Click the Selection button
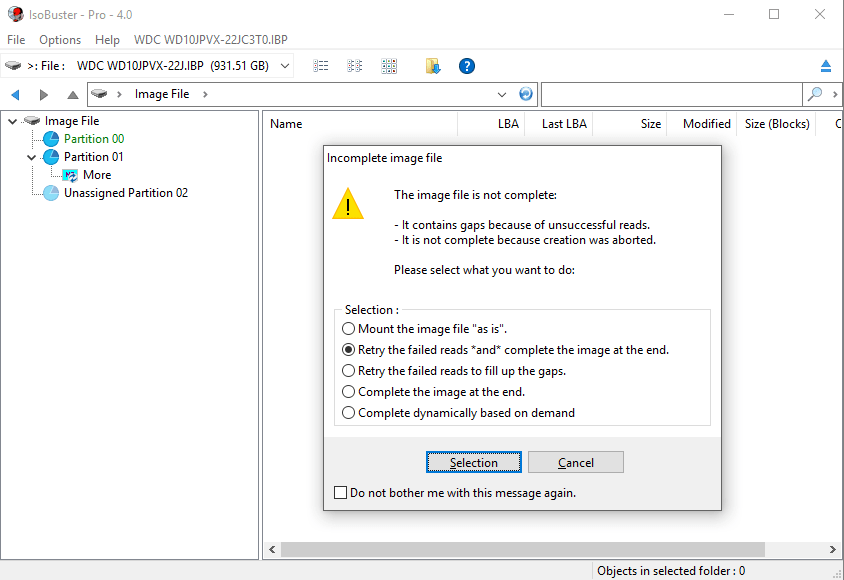 [474, 462]
